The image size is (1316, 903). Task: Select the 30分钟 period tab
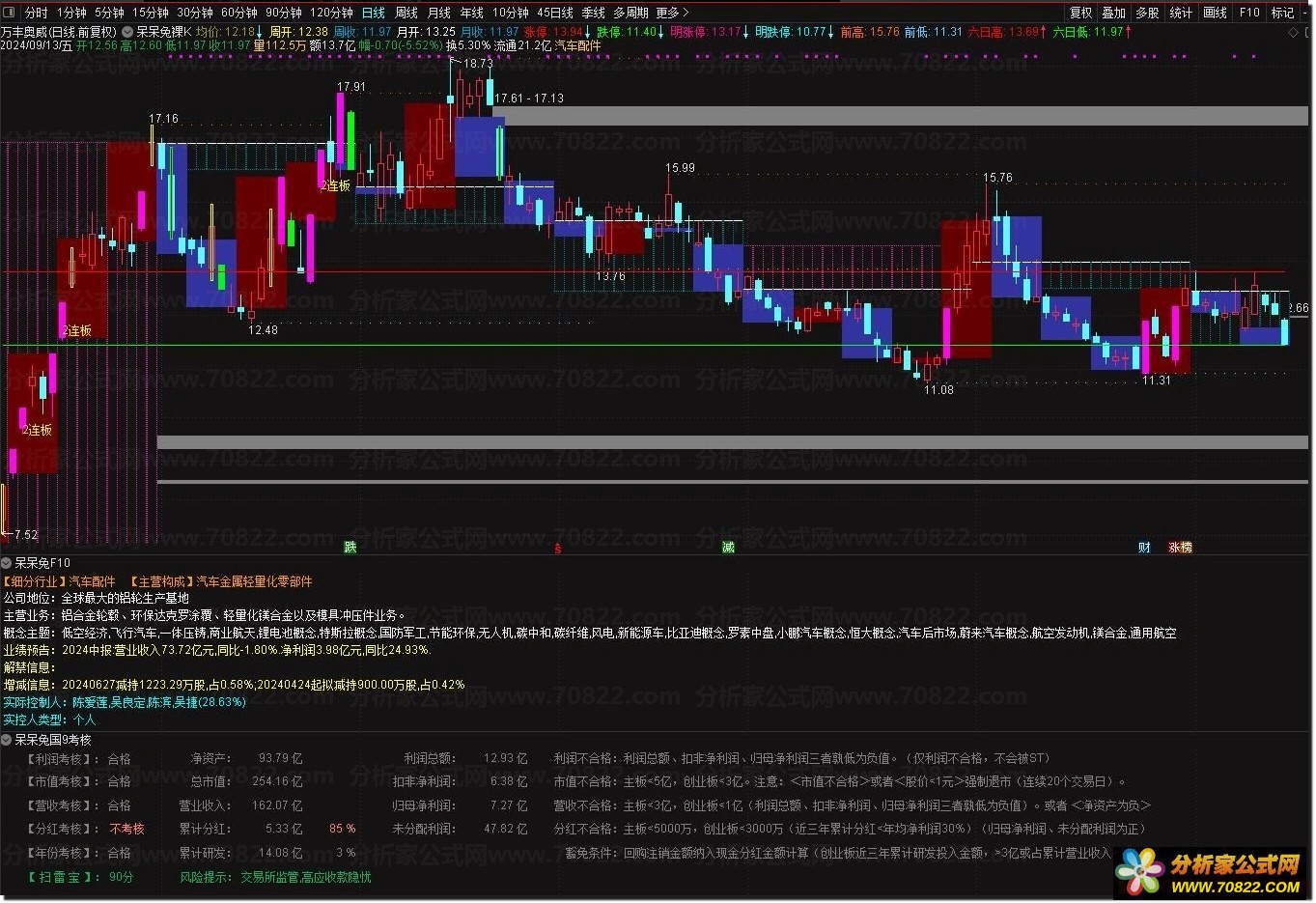pos(194,13)
